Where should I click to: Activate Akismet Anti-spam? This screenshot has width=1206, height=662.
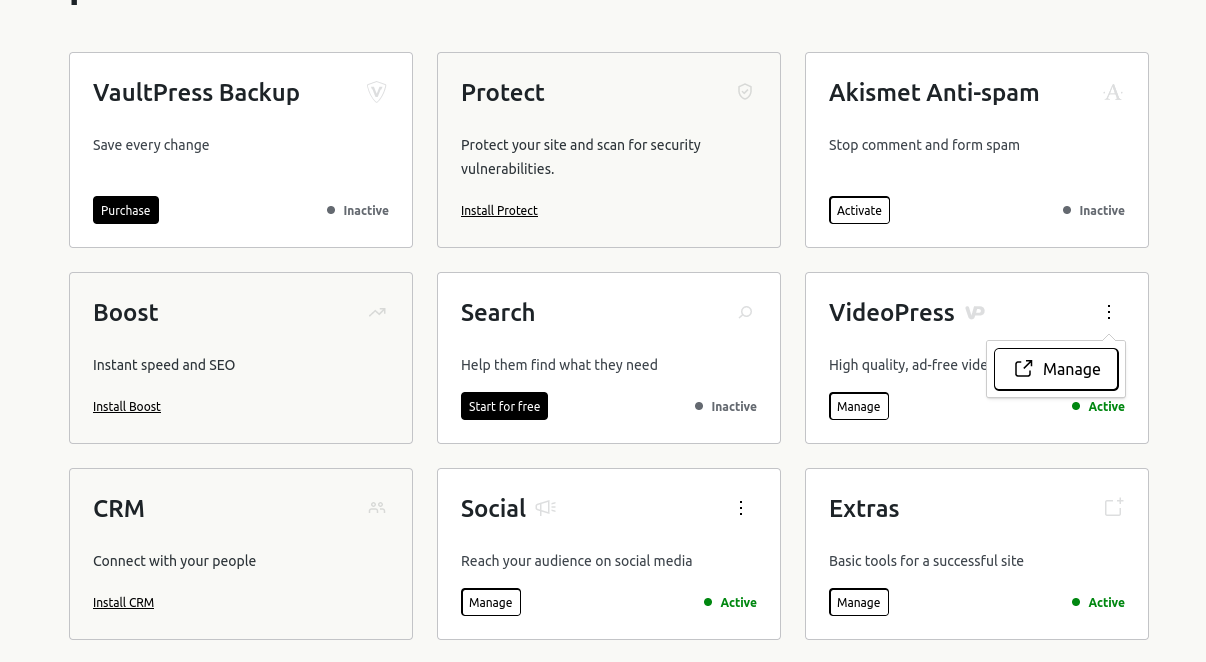859,210
